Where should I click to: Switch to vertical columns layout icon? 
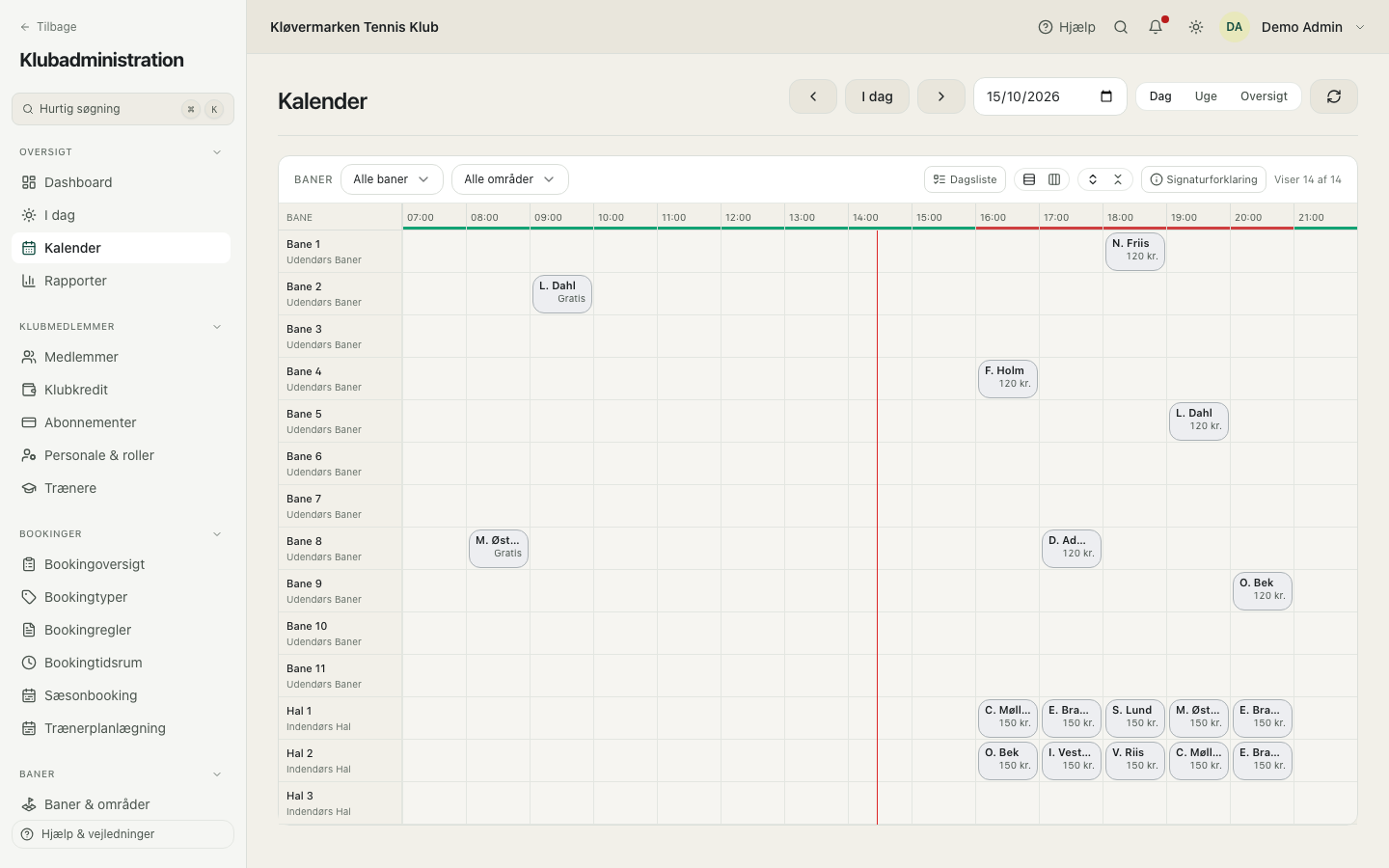(1054, 179)
